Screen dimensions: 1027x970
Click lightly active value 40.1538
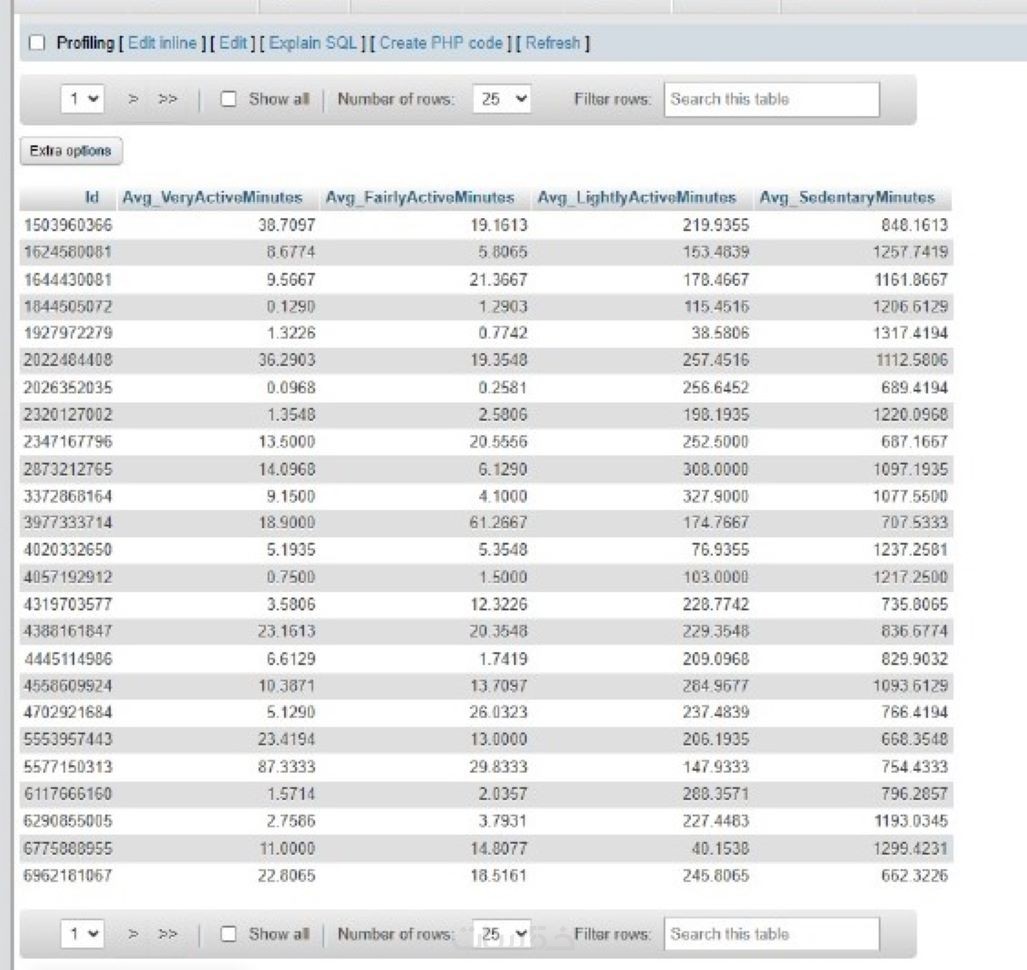pyautogui.click(x=720, y=849)
